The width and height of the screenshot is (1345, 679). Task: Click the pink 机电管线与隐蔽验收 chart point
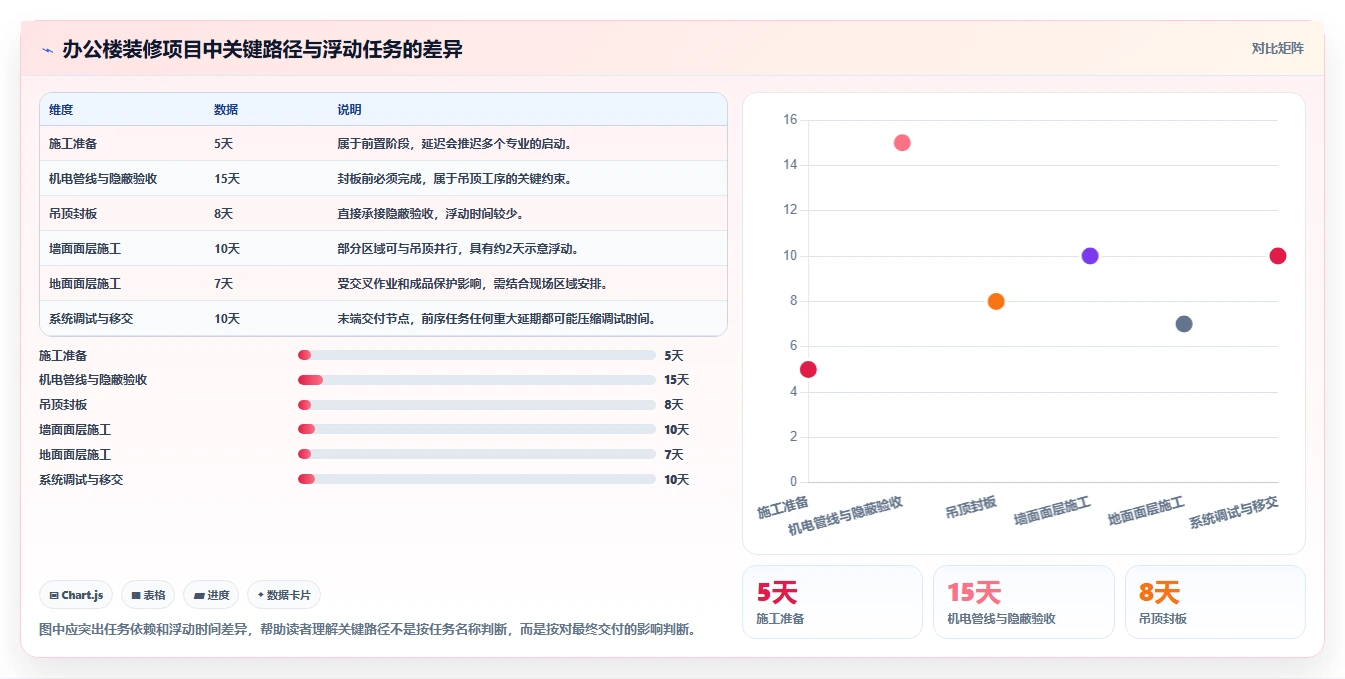[902, 142]
